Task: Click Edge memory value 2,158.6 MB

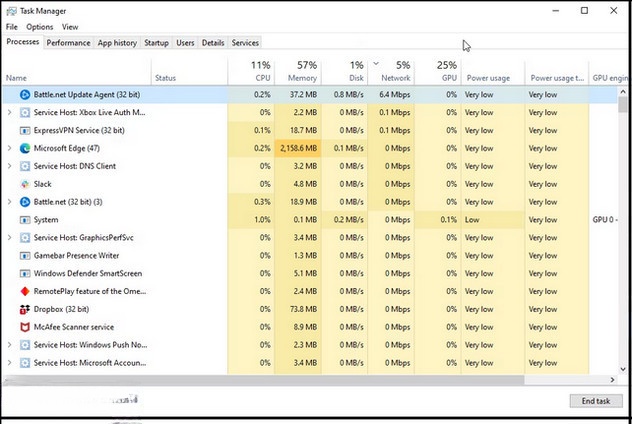Action: (x=298, y=148)
